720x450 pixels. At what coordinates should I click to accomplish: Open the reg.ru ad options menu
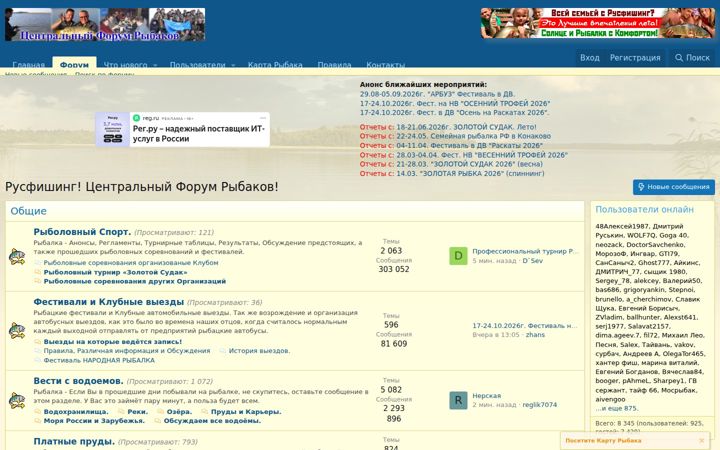(x=263, y=118)
